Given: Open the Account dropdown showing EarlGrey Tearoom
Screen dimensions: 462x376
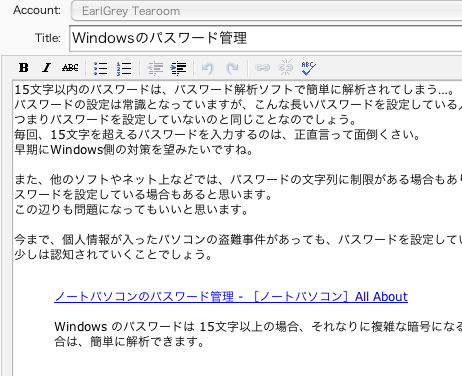Looking at the screenshot, I should (x=266, y=11).
